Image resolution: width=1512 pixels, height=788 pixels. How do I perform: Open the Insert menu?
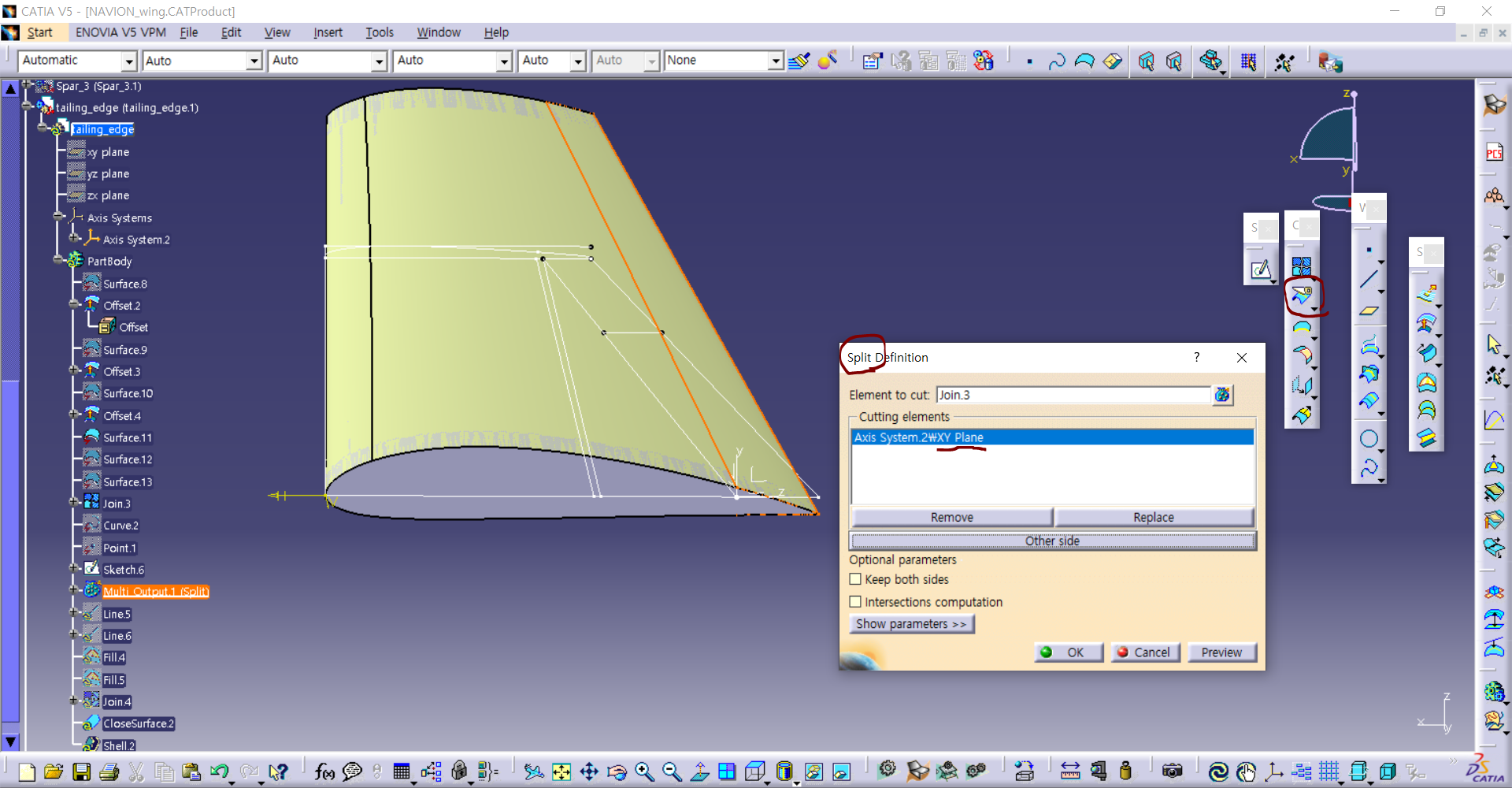point(328,32)
